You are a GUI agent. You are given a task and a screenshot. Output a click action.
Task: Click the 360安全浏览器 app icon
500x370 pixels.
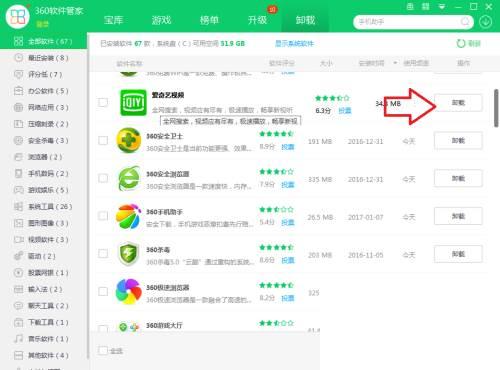pos(129,178)
